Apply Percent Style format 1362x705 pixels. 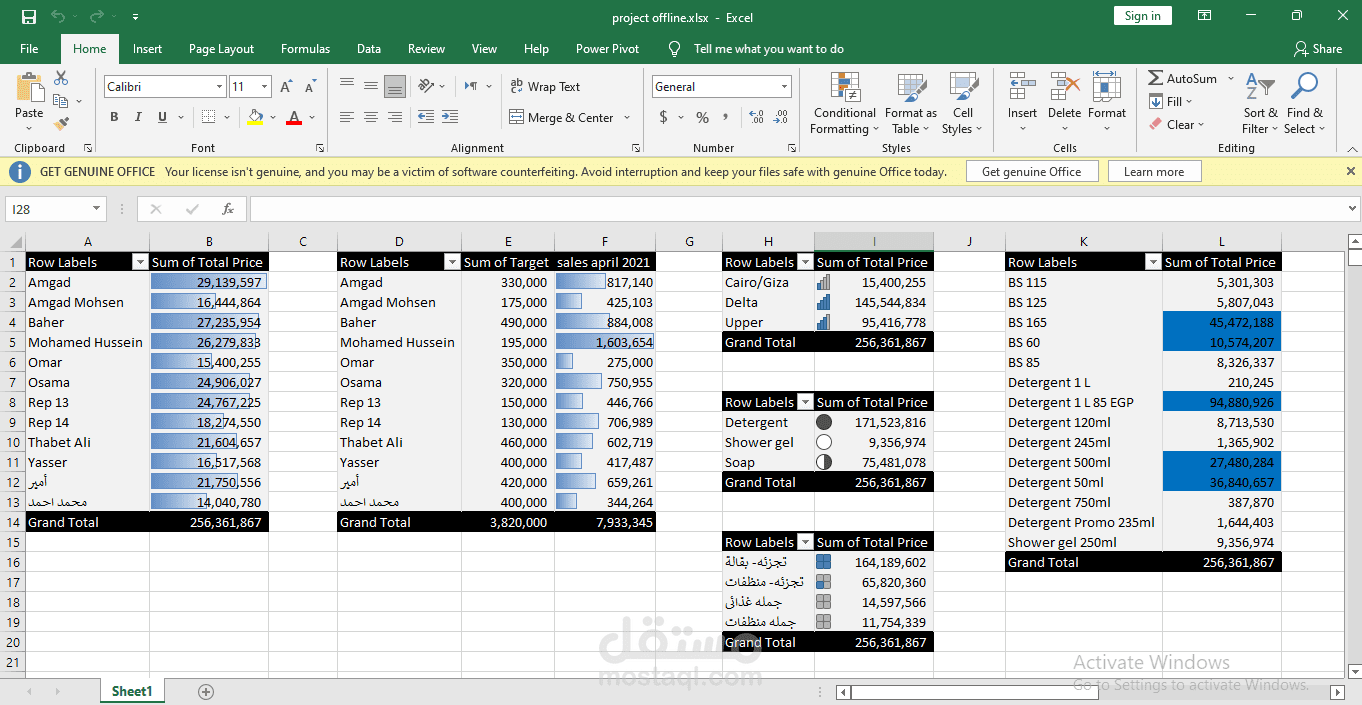702,117
